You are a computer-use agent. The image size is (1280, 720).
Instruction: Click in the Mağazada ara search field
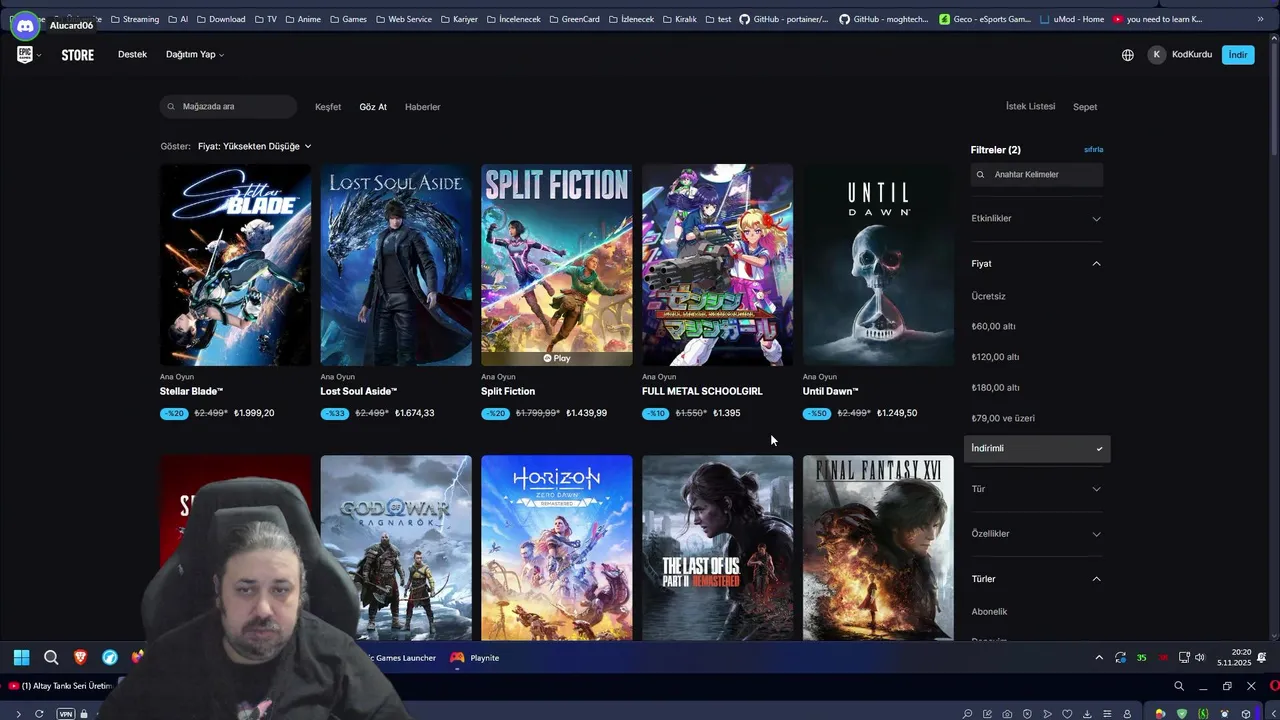coord(229,106)
